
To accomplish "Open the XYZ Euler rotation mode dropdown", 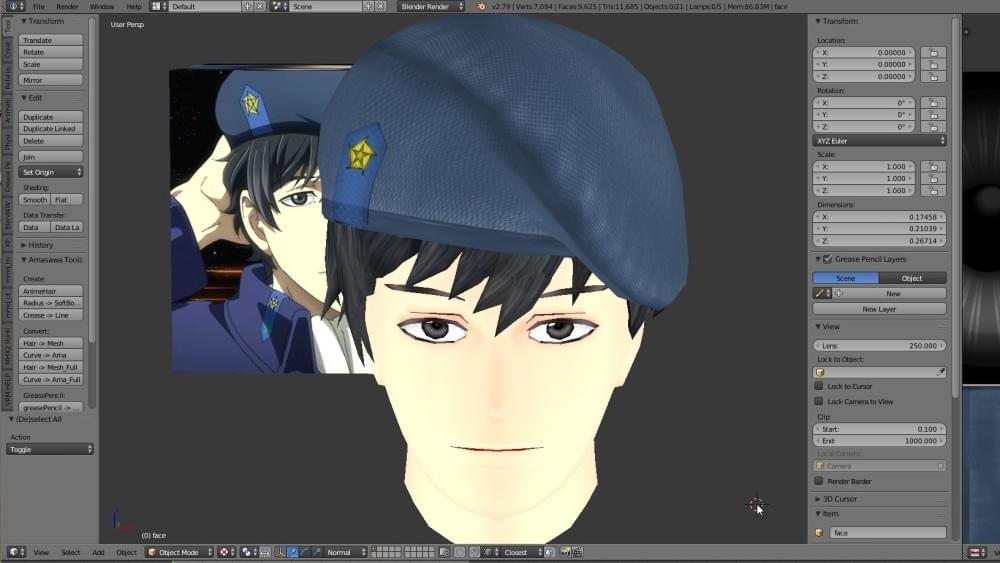I will [879, 141].
